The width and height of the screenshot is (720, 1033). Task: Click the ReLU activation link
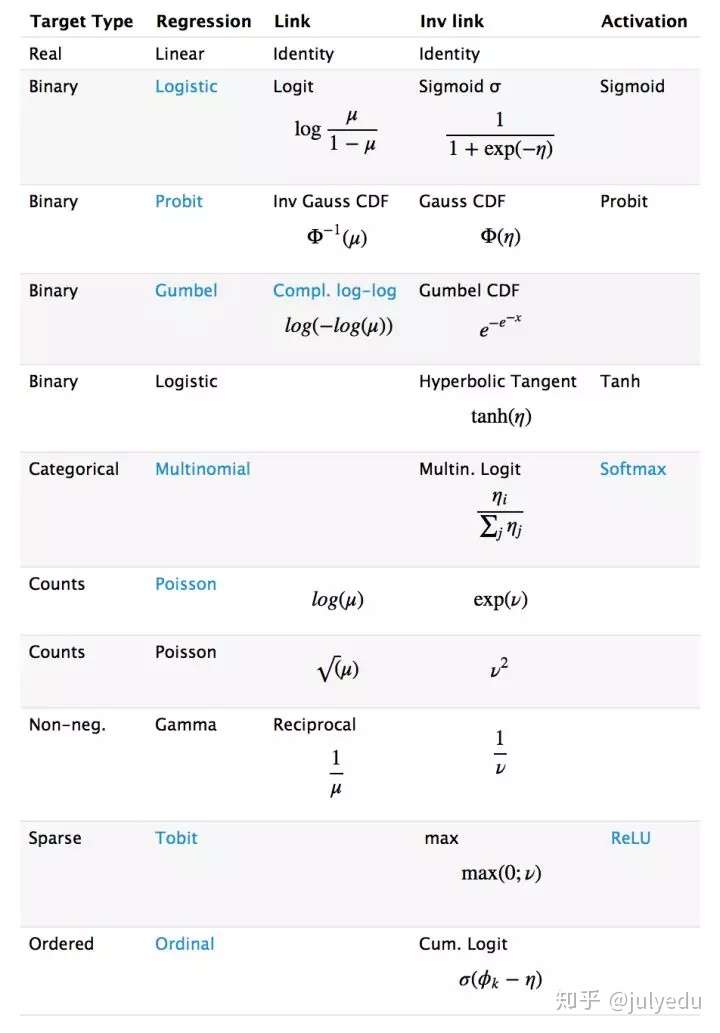630,838
